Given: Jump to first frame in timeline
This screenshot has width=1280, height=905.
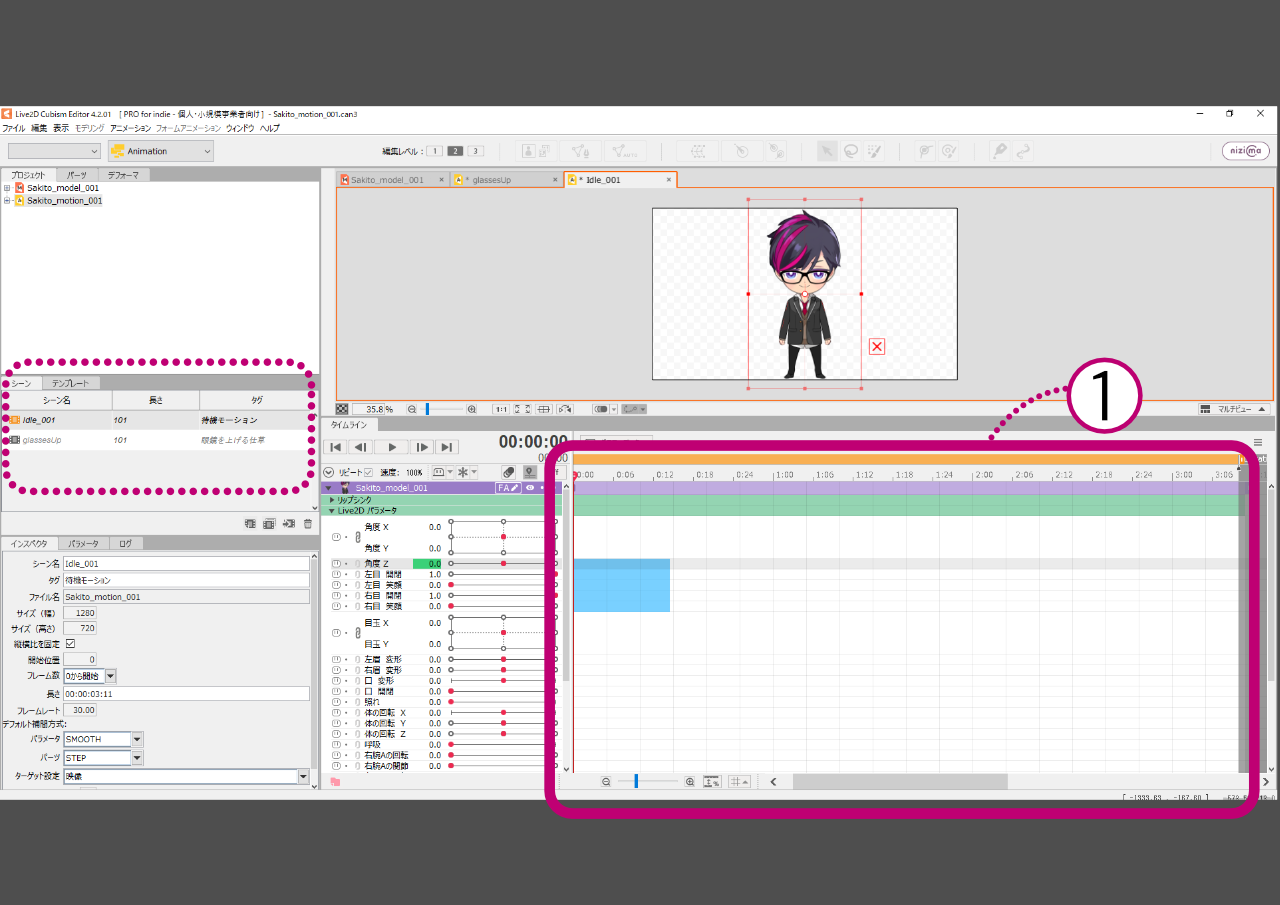Looking at the screenshot, I should coord(337,447).
